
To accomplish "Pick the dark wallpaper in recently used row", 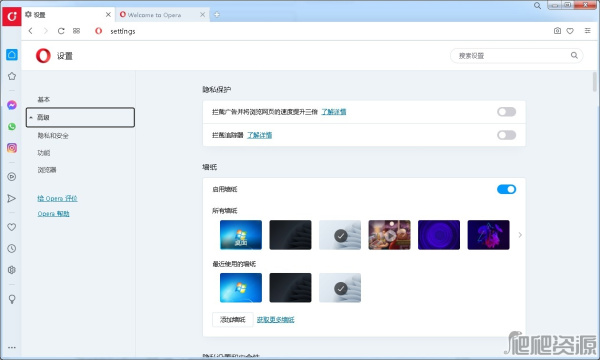I will tap(290, 288).
